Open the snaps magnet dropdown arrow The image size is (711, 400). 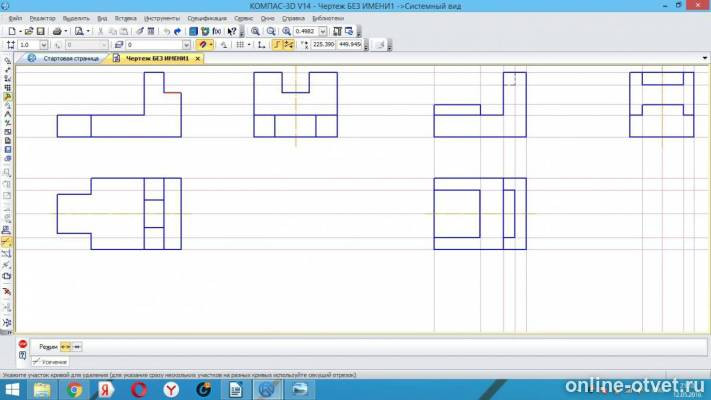point(211,44)
